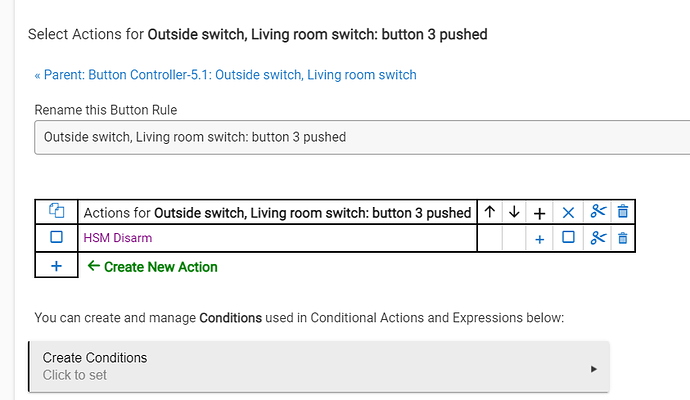
Task: Click the blue X icon in header row
Action: [x=568, y=212]
